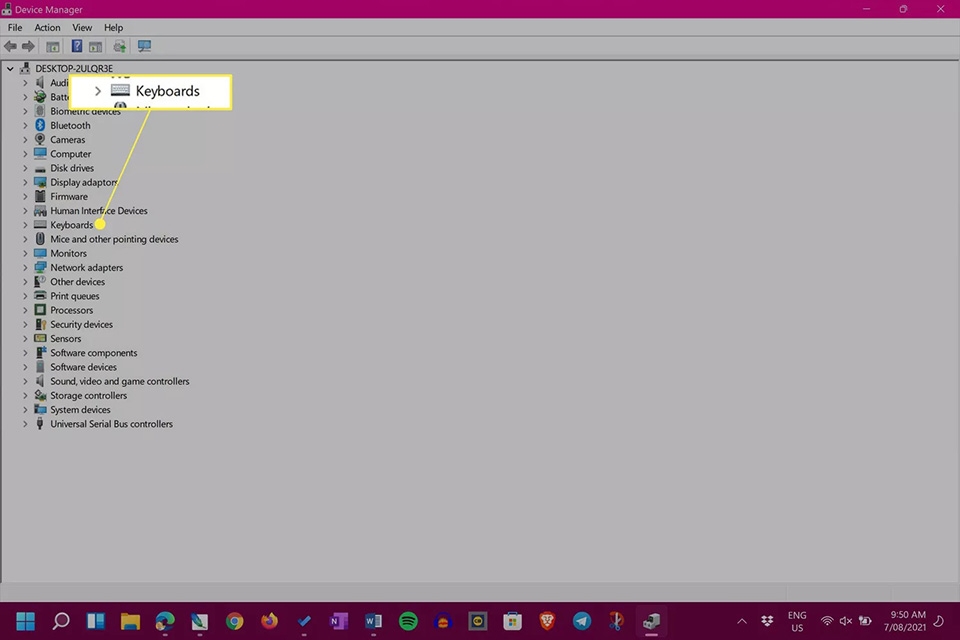Open Telegram from the taskbar
The width and height of the screenshot is (960, 640).
point(582,622)
